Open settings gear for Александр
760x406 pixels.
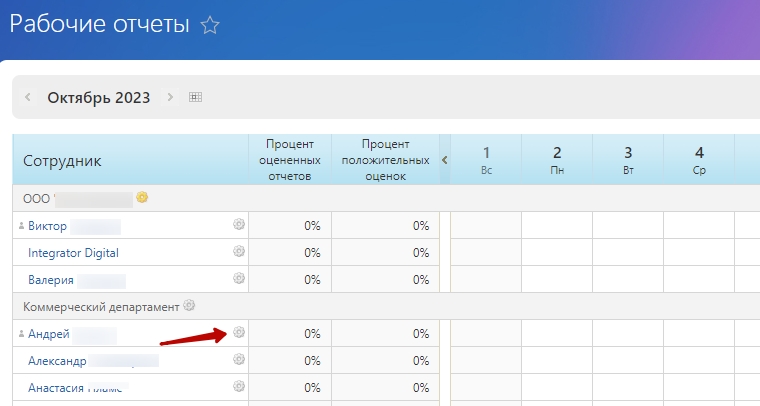239,359
